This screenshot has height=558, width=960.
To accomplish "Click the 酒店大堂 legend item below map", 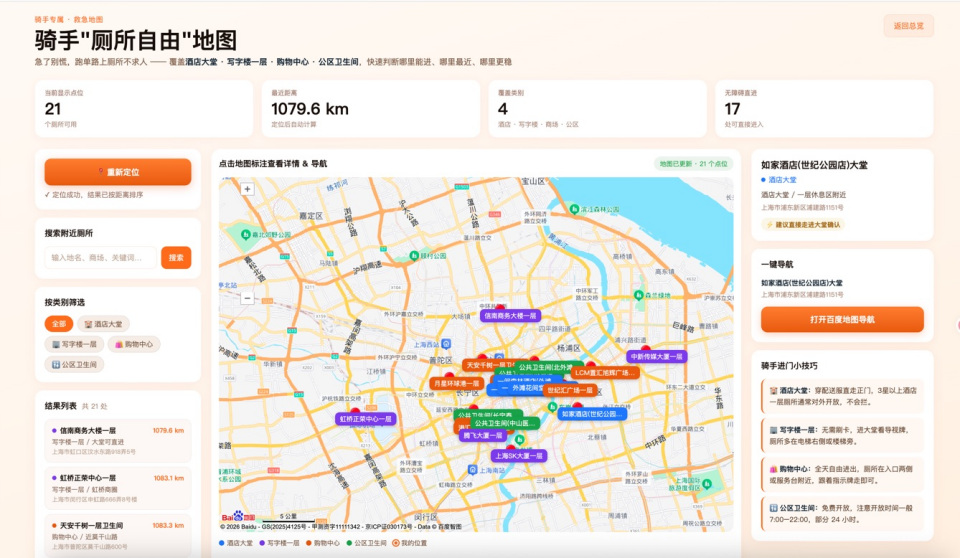I will (x=236, y=543).
